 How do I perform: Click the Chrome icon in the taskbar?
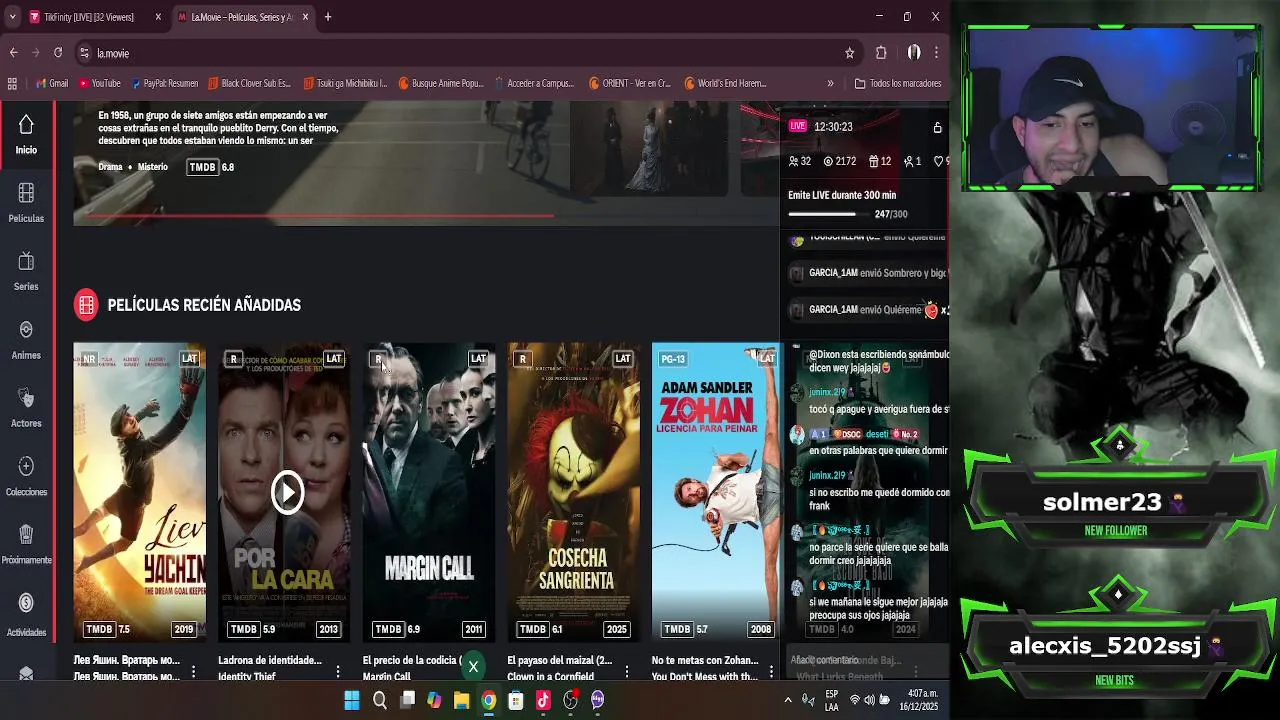(x=489, y=701)
